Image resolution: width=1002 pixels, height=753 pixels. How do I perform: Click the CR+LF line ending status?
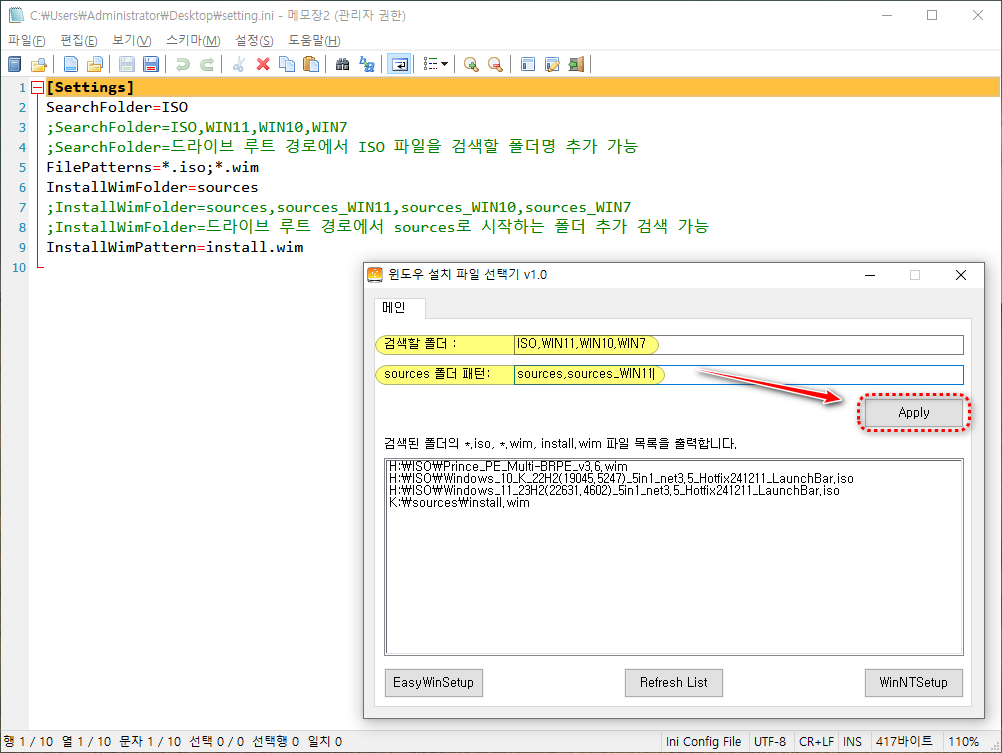point(816,741)
